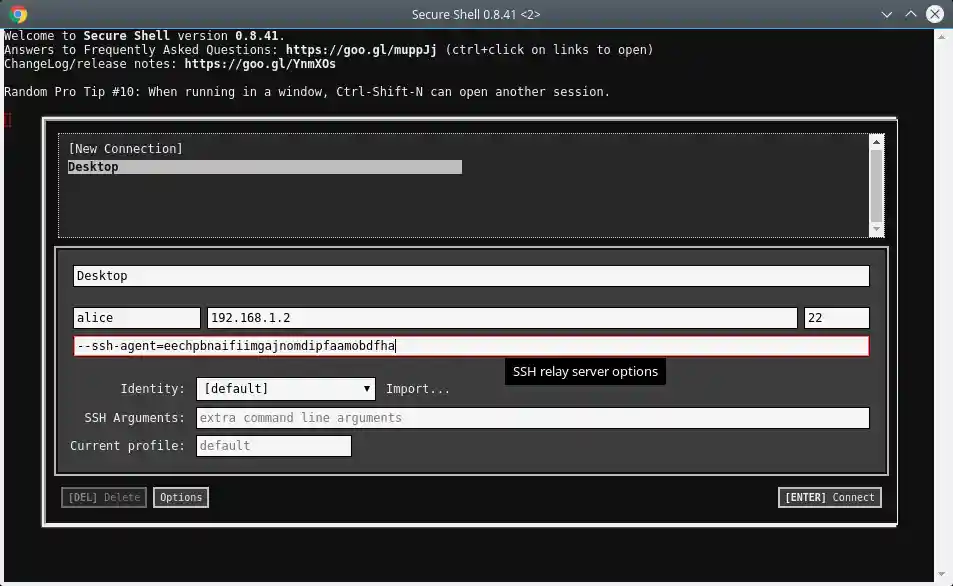Focus the SSH Arguments field
The image size is (953, 586).
[532, 418]
